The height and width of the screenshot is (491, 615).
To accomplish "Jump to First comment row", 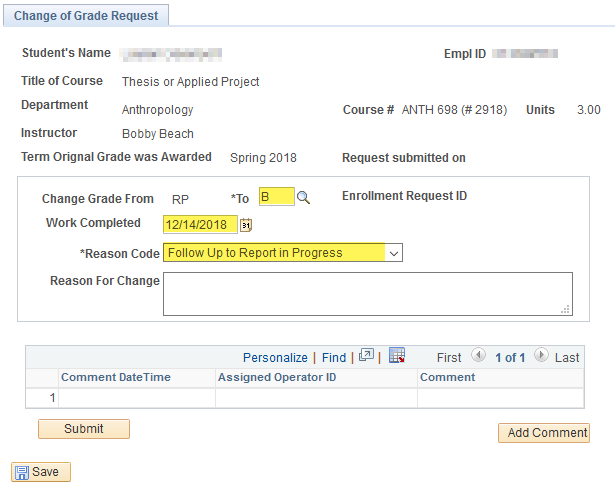I will click(449, 358).
